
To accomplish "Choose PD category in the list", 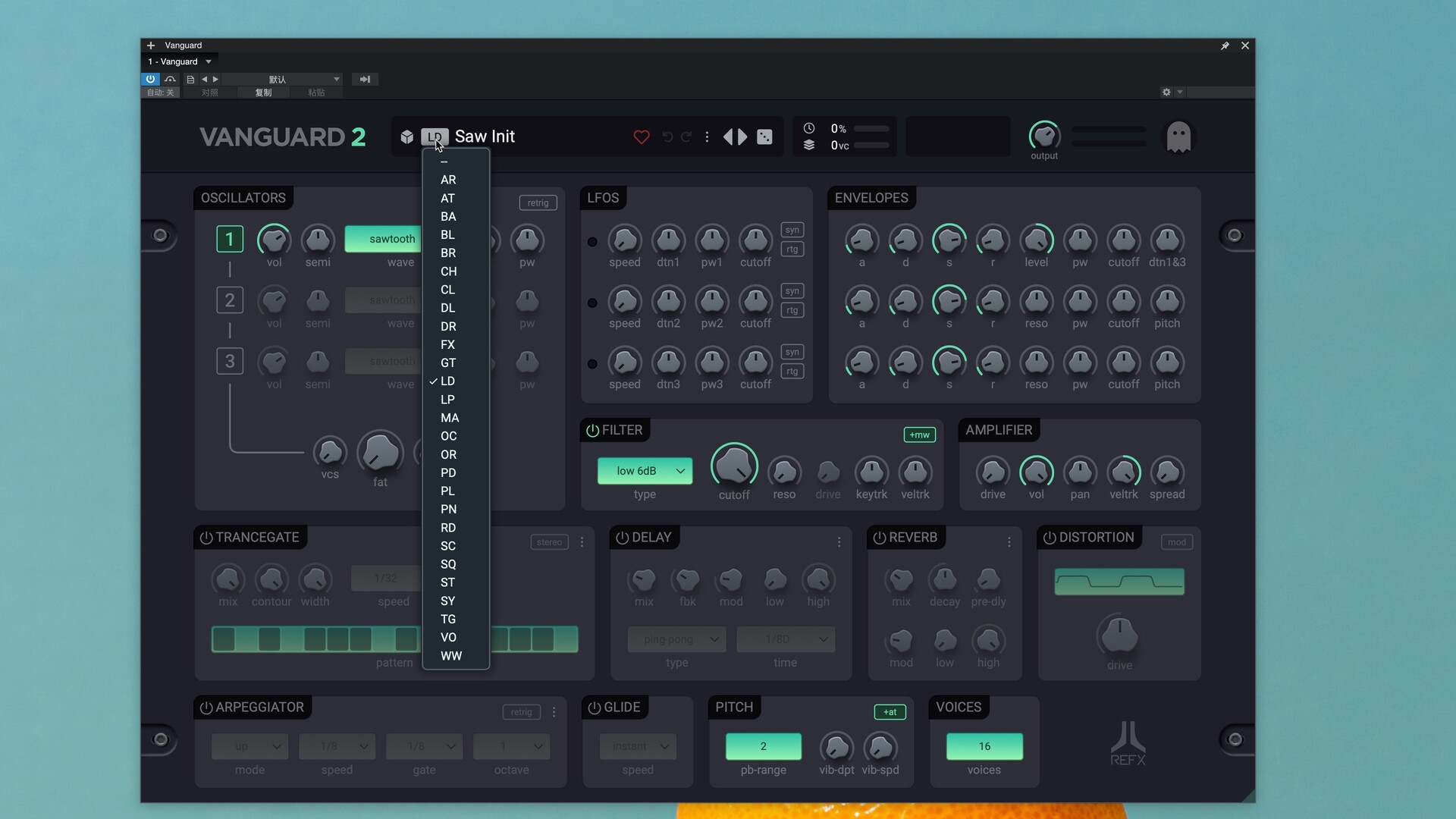I will (x=456, y=472).
